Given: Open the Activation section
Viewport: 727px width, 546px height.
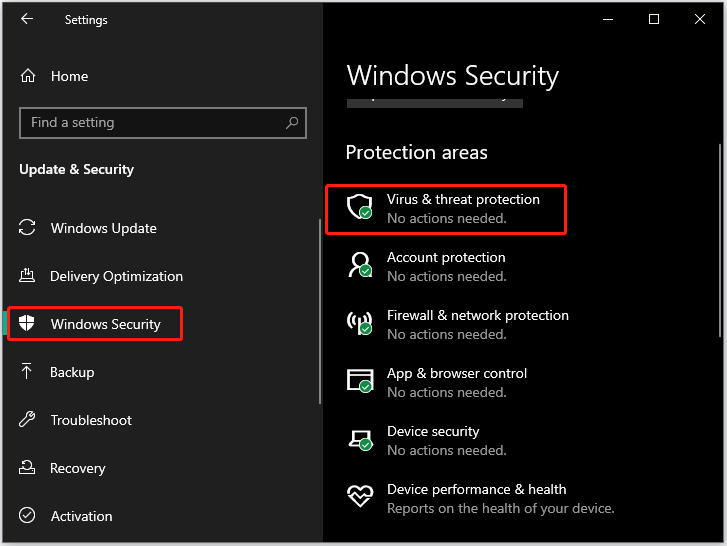Looking at the screenshot, I should click(x=81, y=516).
